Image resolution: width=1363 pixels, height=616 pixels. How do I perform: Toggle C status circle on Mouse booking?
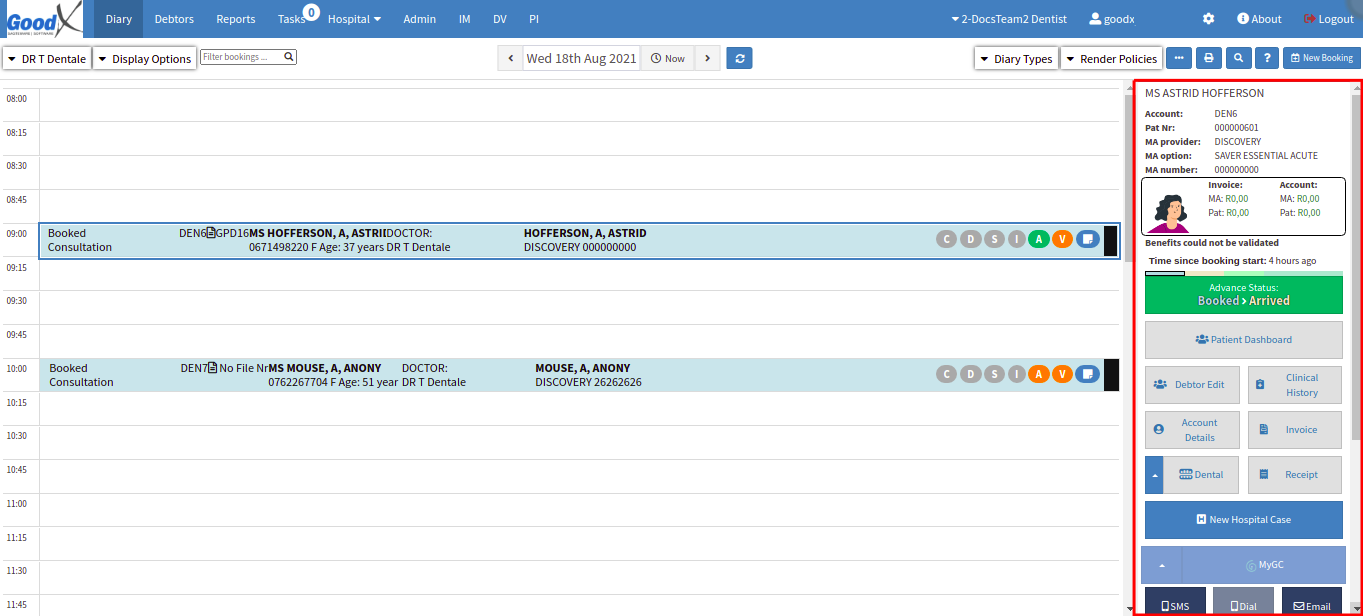946,374
